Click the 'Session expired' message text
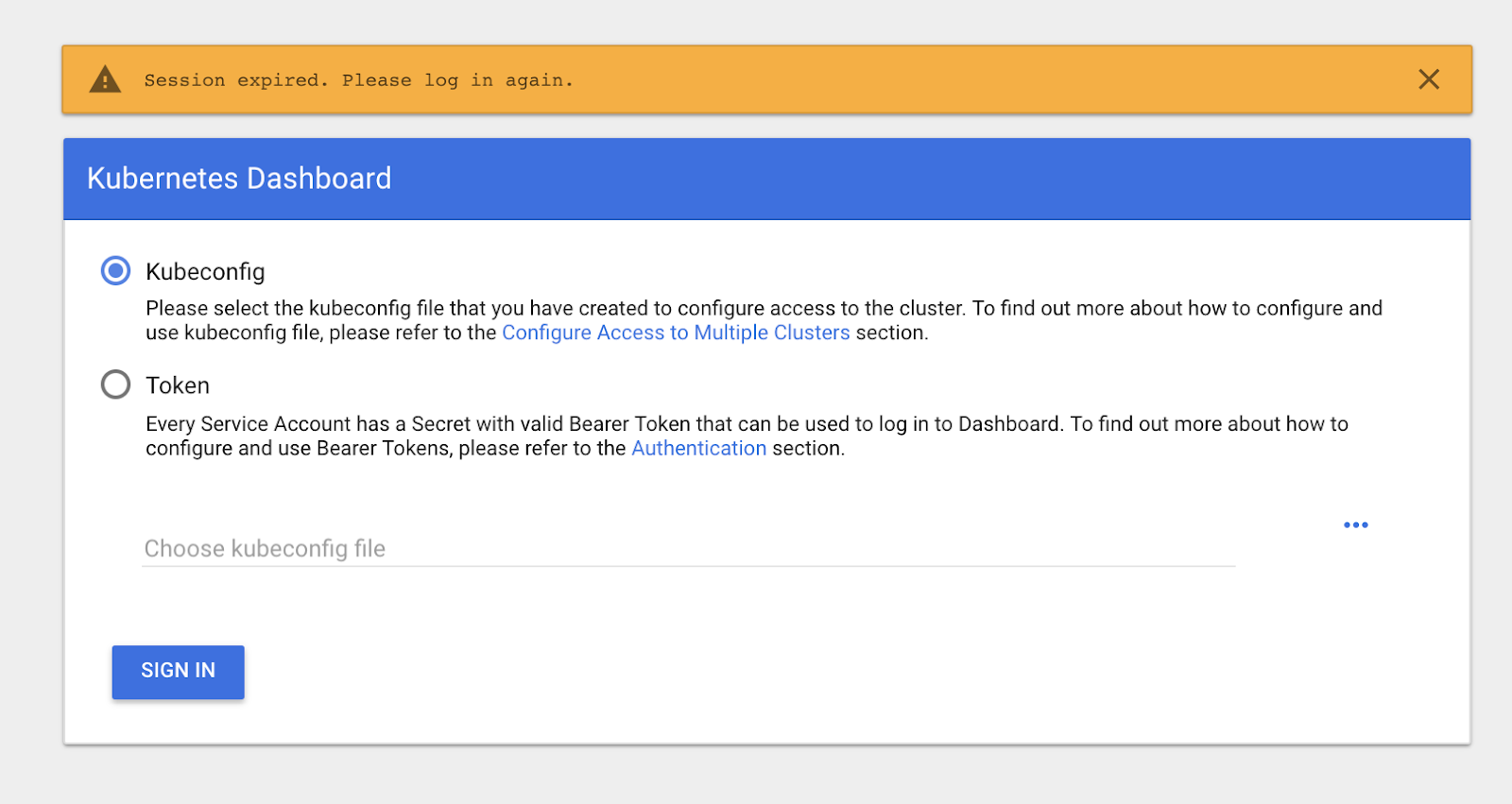This screenshot has height=804, width=1512. 358,80
